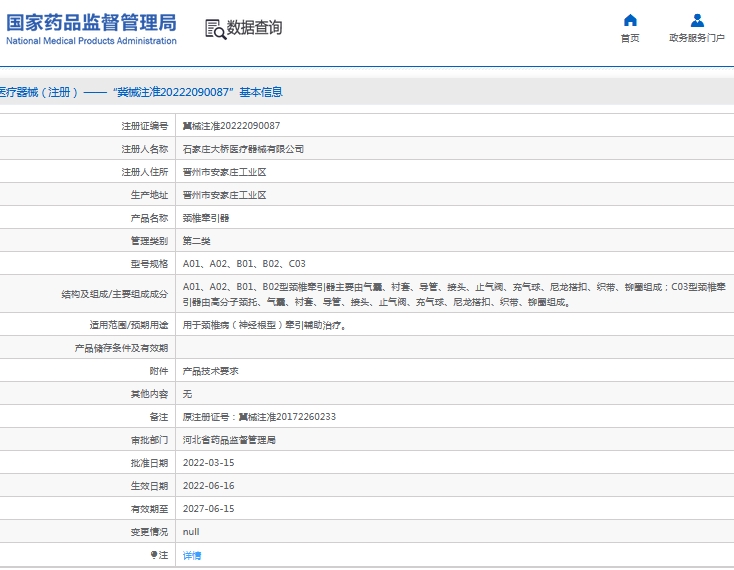Click management category 第二类

tap(196, 241)
